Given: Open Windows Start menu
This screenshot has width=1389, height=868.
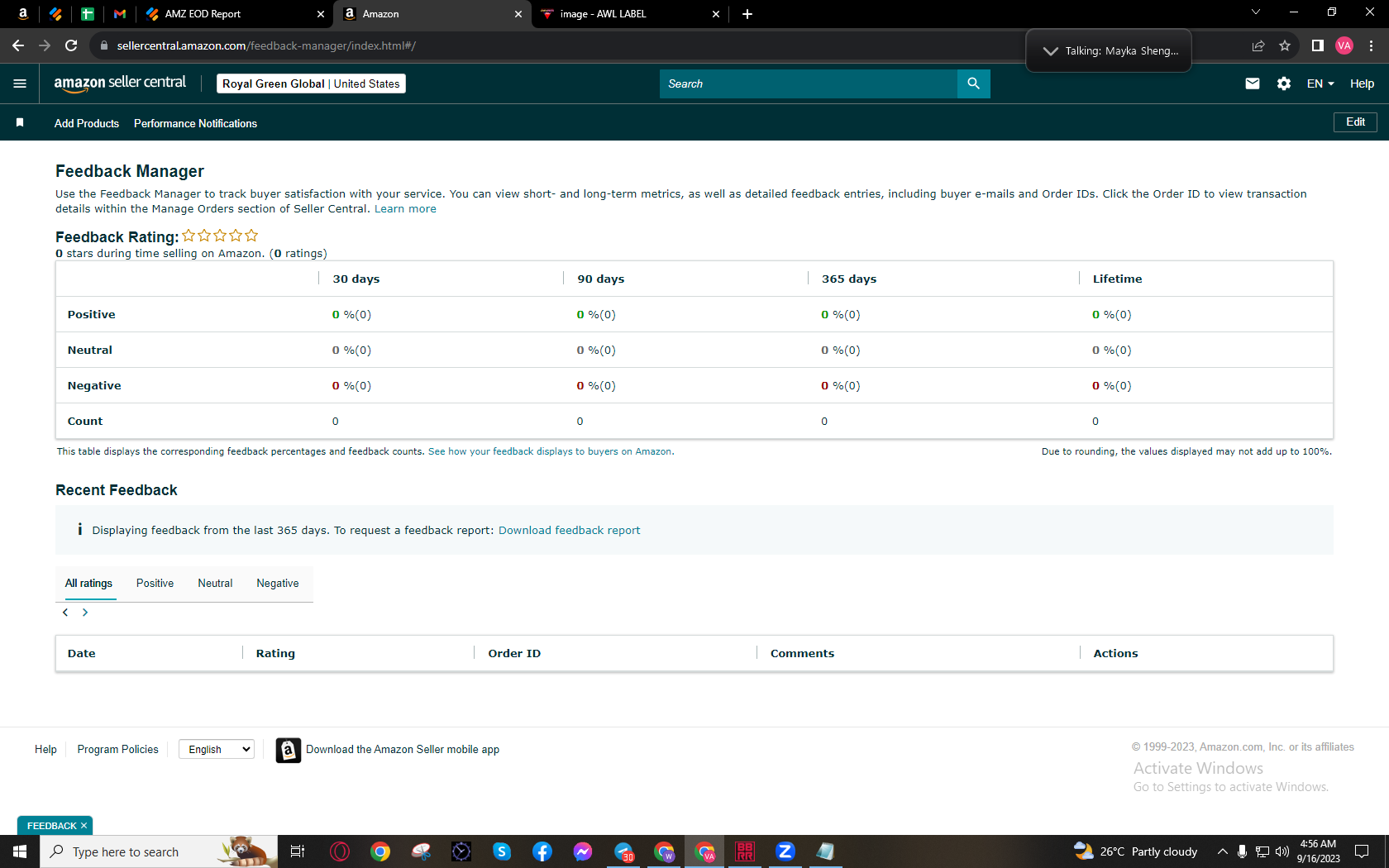Looking at the screenshot, I should [20, 851].
